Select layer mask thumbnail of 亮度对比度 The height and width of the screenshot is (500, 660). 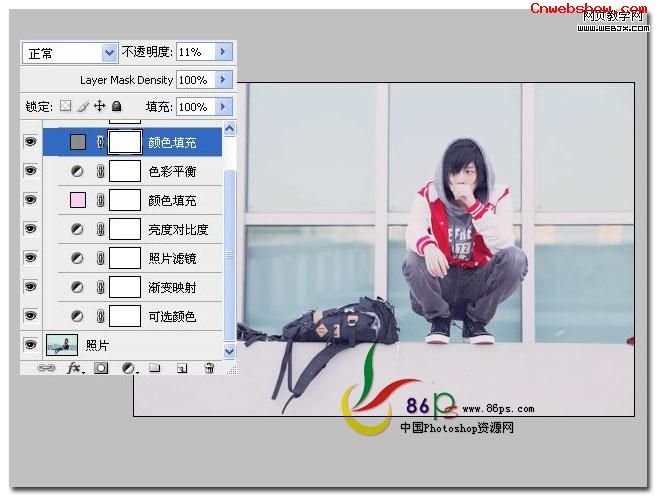pos(125,229)
